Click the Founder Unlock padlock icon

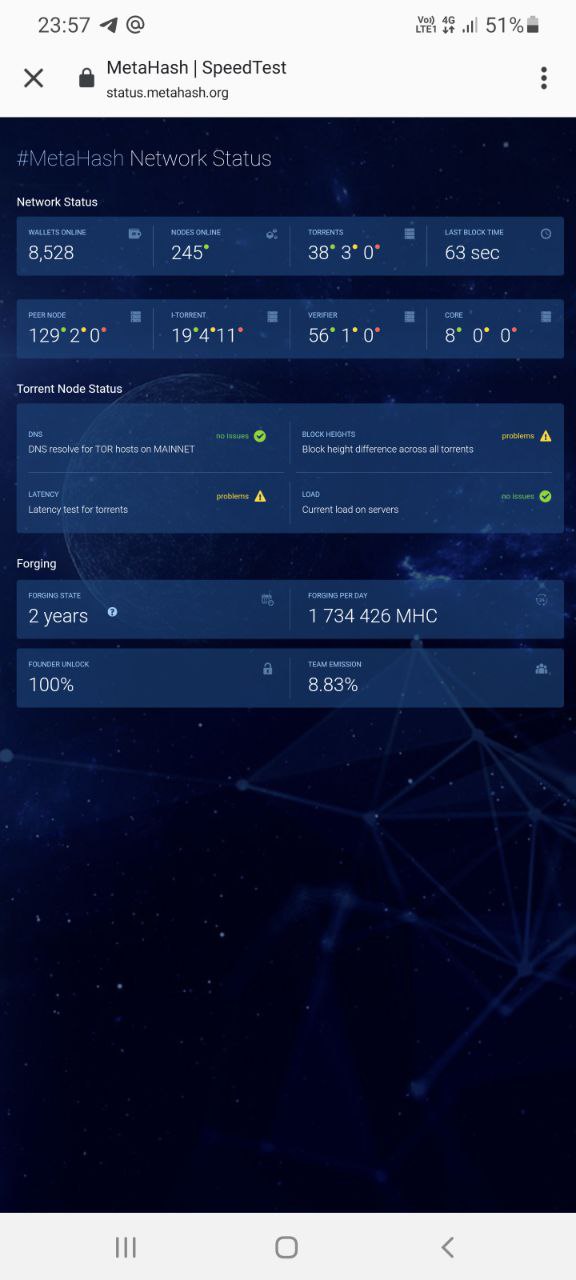tap(267, 668)
